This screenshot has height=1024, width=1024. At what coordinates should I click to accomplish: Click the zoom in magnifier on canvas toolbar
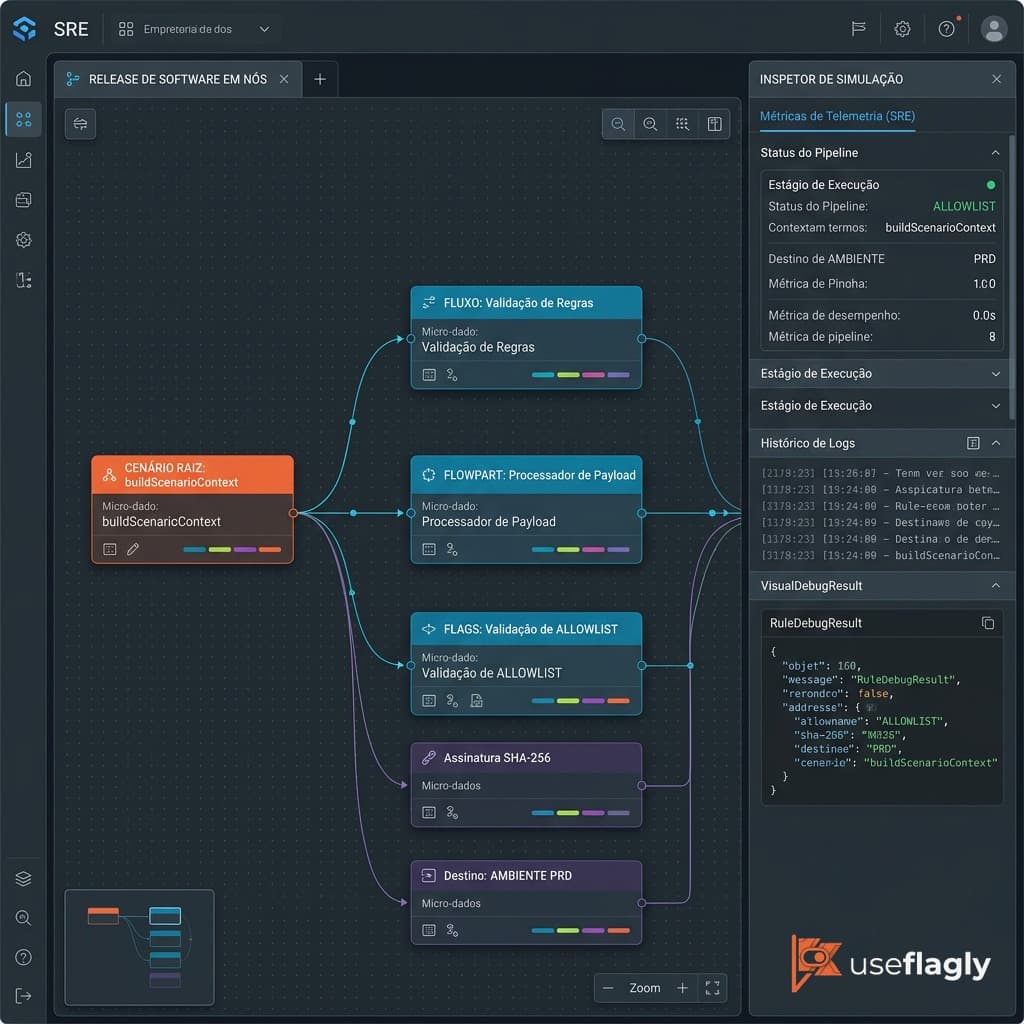pos(650,124)
